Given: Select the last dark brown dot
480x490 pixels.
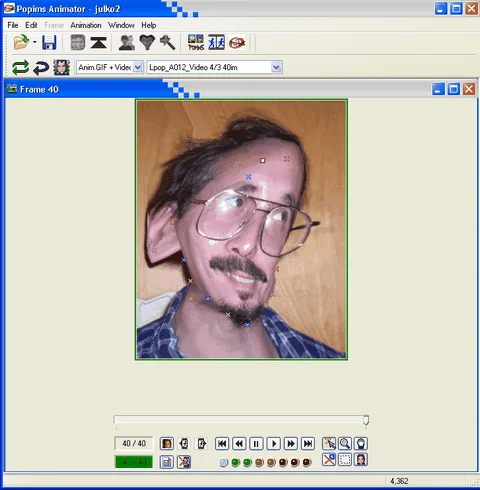Looking at the screenshot, I should click(x=307, y=462).
